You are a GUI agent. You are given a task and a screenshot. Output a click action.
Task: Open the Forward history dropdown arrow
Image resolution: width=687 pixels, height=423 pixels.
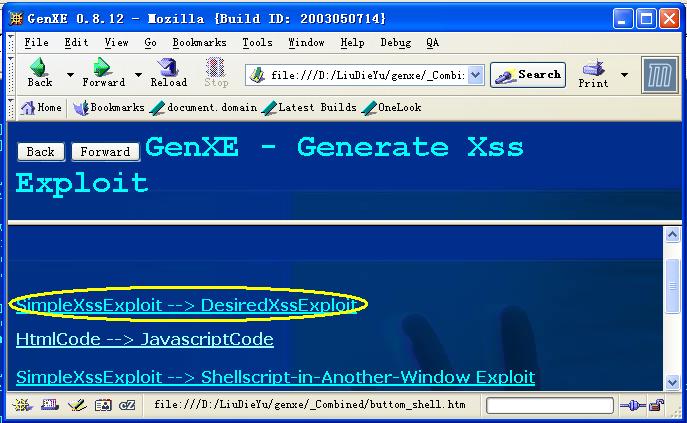point(135,75)
